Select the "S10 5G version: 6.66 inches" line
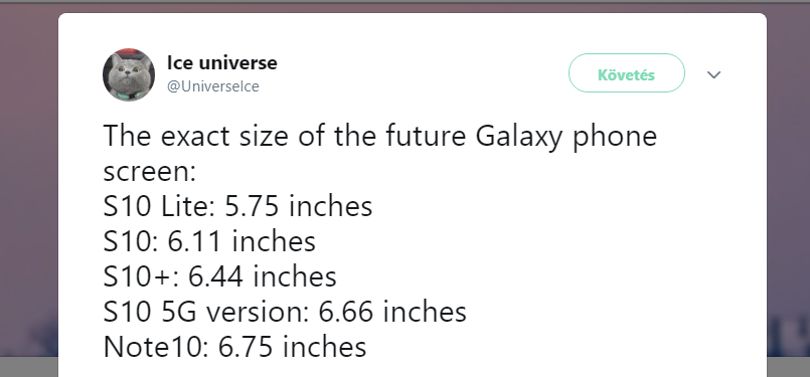Viewport: 810px width, 377px height. pos(285,311)
